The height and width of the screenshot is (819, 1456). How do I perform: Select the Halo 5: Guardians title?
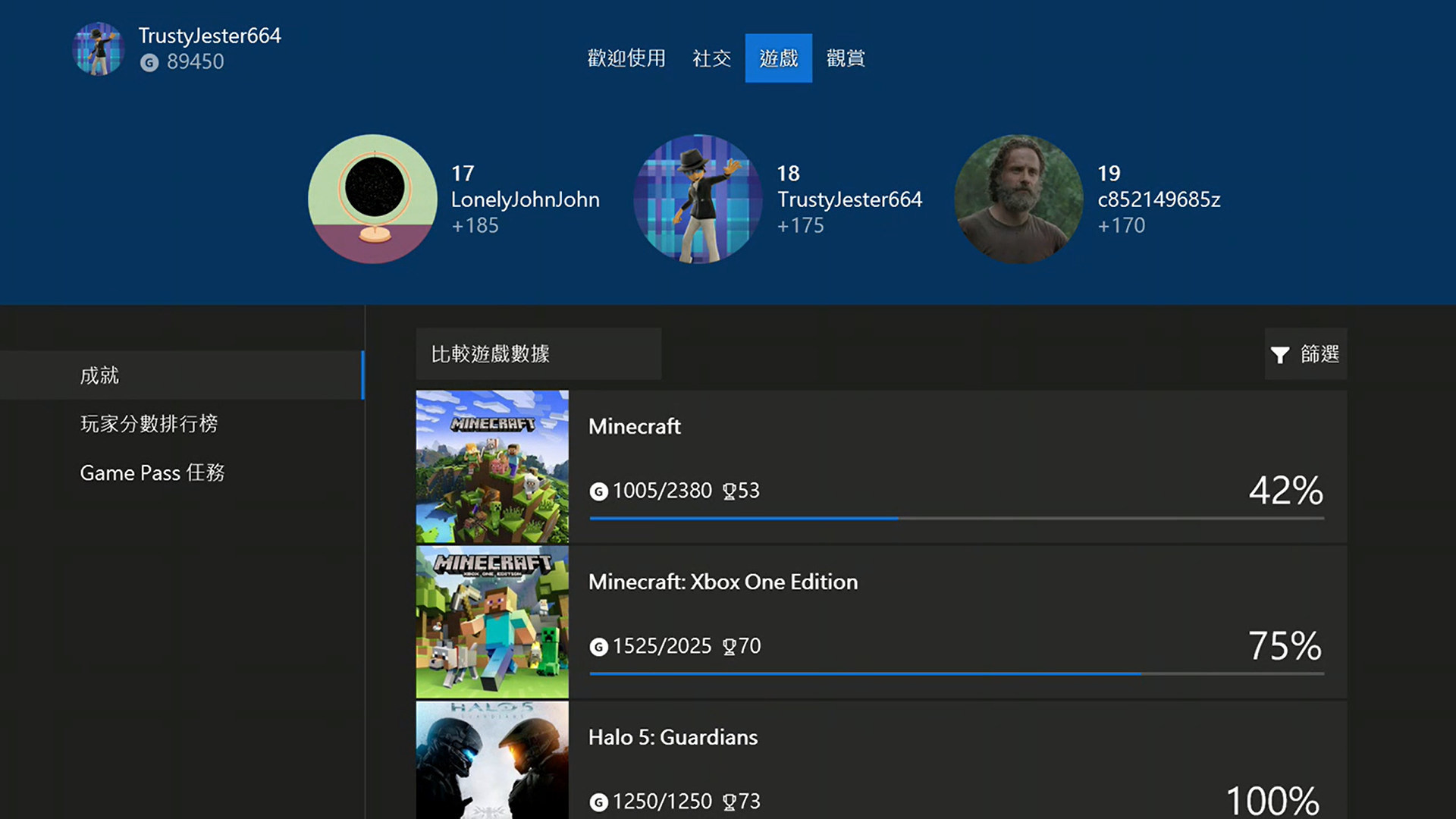(673, 737)
